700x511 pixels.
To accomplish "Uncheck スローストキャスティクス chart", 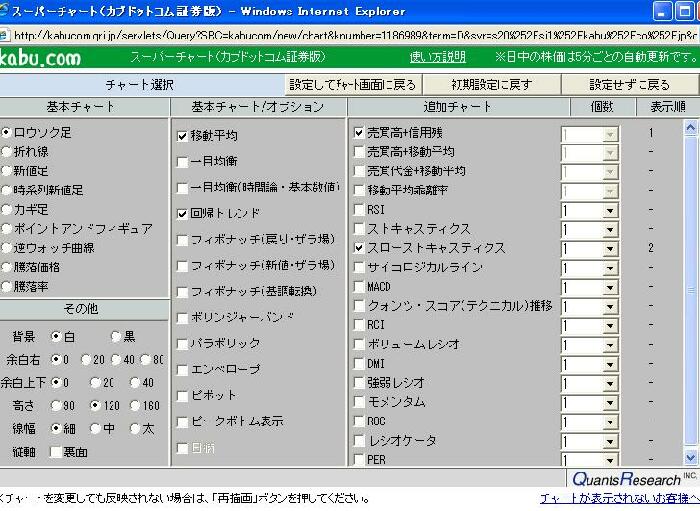I will pyautogui.click(x=359, y=248).
